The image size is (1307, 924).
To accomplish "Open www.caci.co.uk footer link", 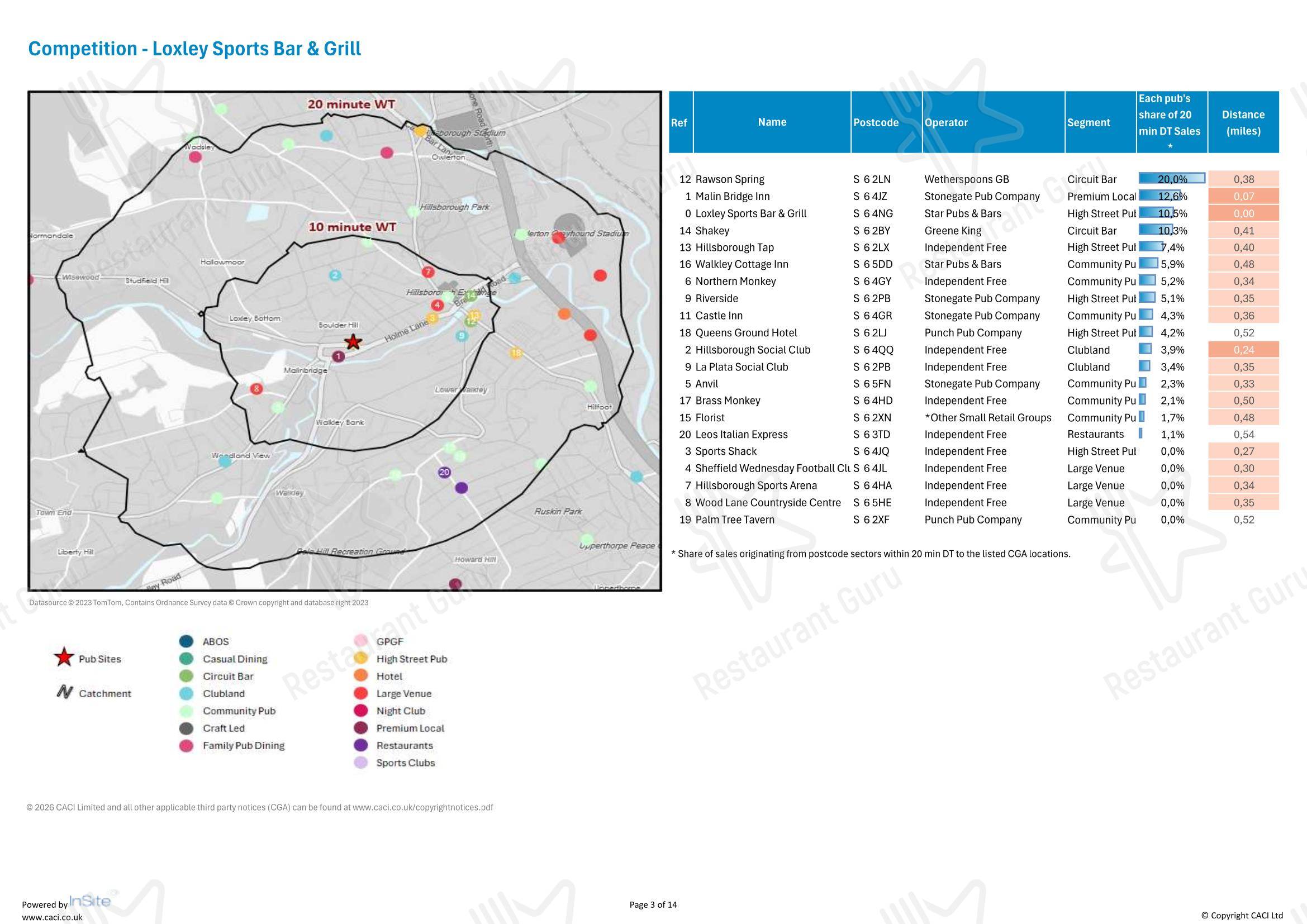I will click(53, 917).
